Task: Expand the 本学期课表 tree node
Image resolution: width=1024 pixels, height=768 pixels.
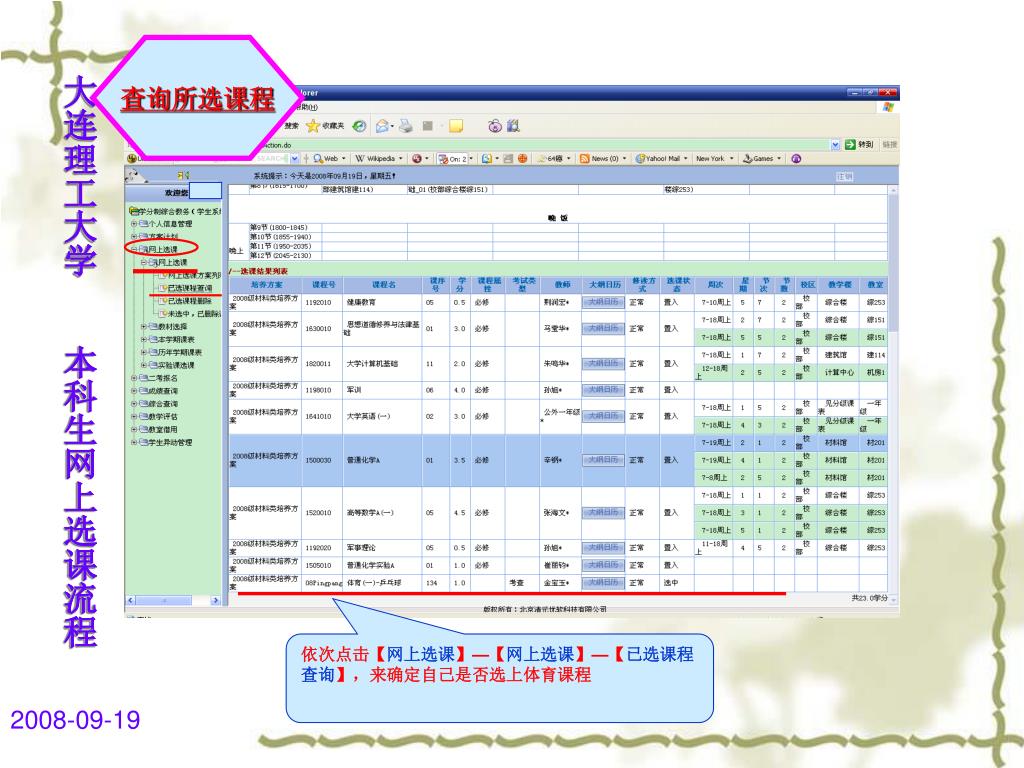Action: point(144,340)
